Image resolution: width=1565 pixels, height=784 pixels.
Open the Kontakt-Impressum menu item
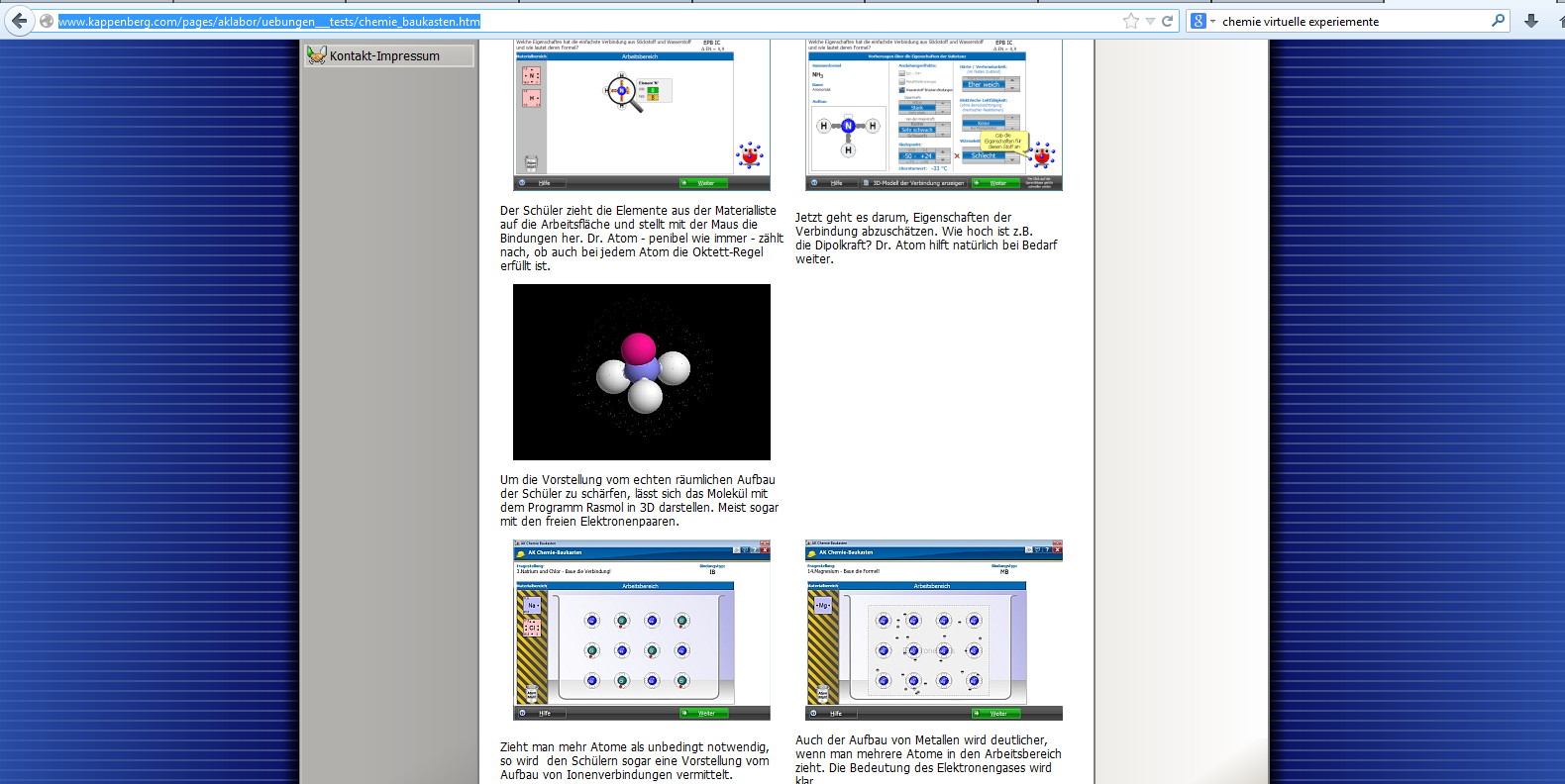384,56
